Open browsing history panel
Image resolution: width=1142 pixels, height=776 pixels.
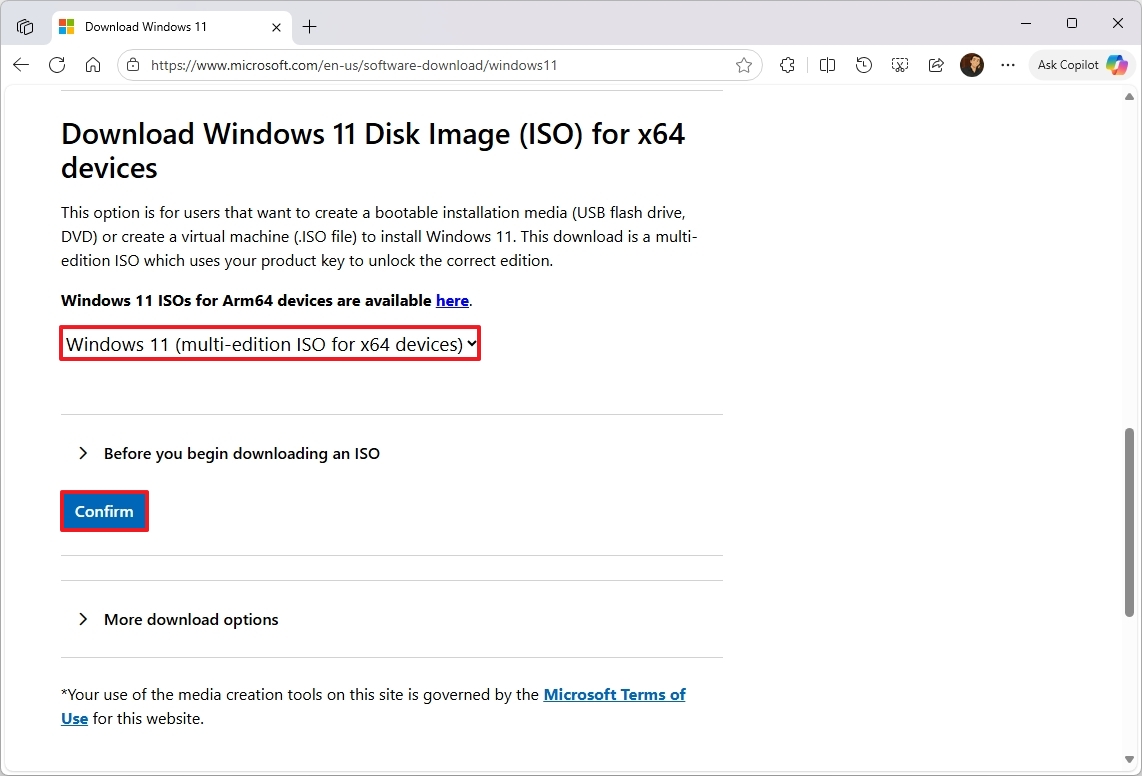click(864, 66)
